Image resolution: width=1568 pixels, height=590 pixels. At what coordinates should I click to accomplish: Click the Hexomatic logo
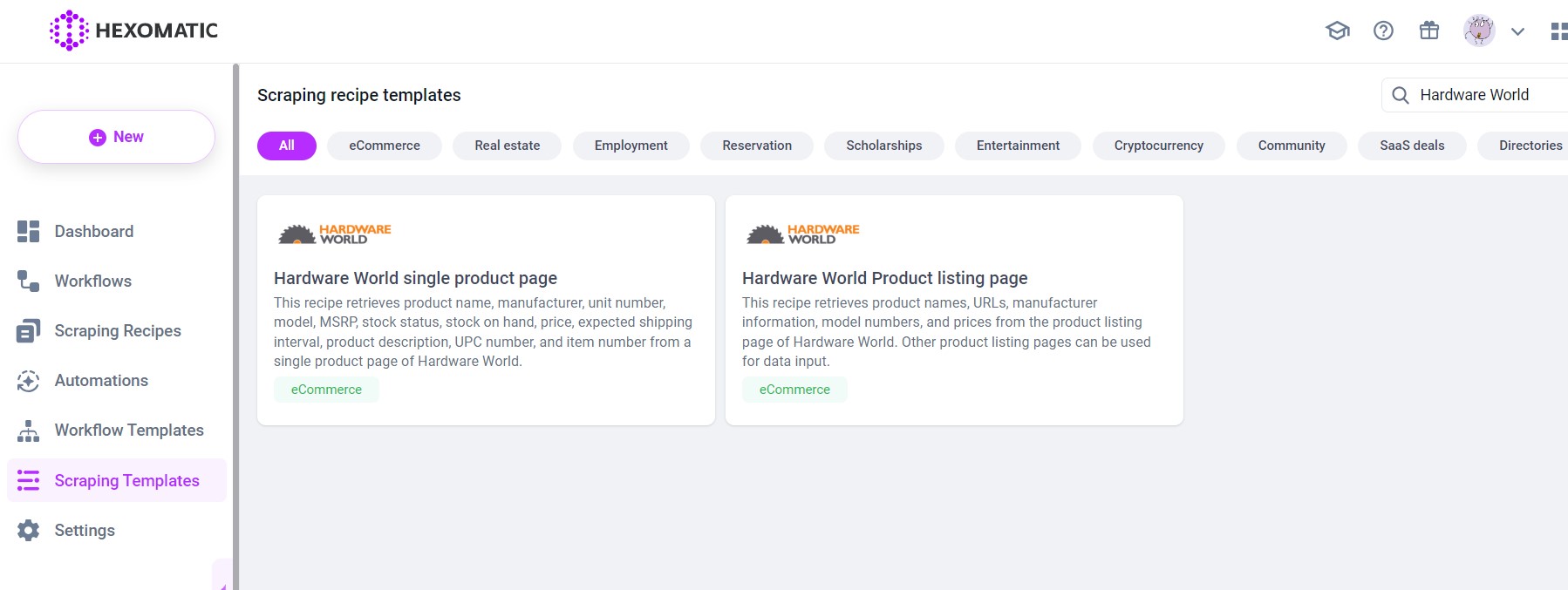pyautogui.click(x=133, y=31)
